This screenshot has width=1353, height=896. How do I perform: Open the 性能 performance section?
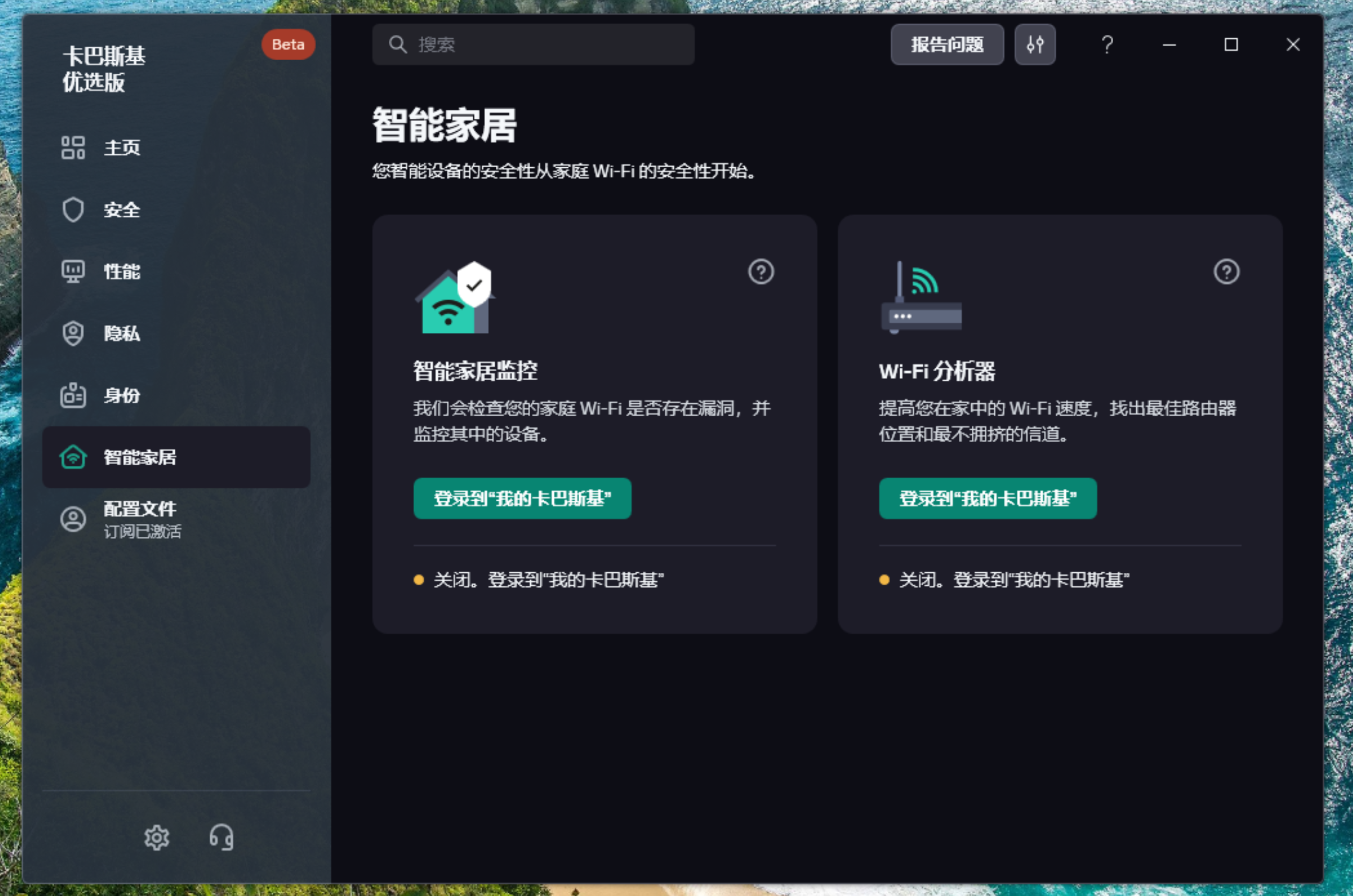(176, 272)
